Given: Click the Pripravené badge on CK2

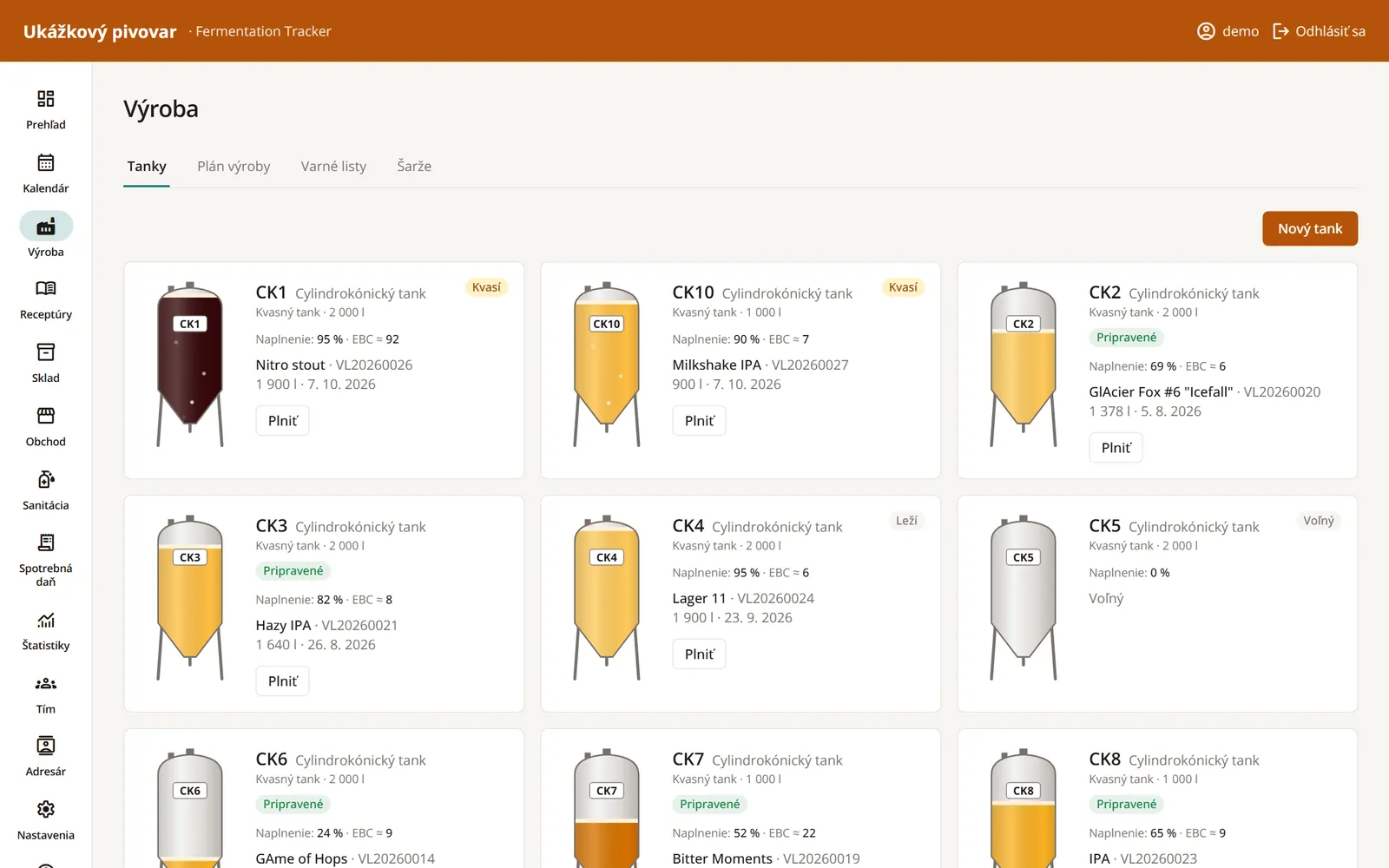Looking at the screenshot, I should pos(1126,338).
